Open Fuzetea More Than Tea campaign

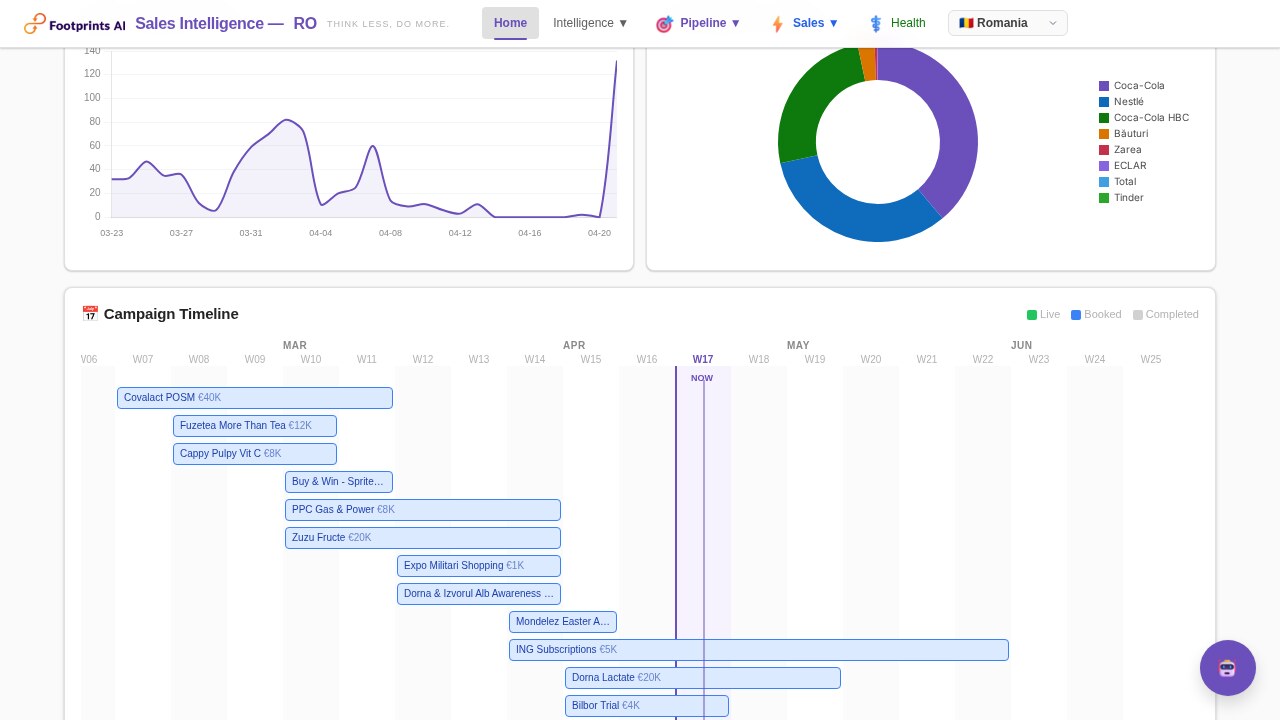point(255,426)
